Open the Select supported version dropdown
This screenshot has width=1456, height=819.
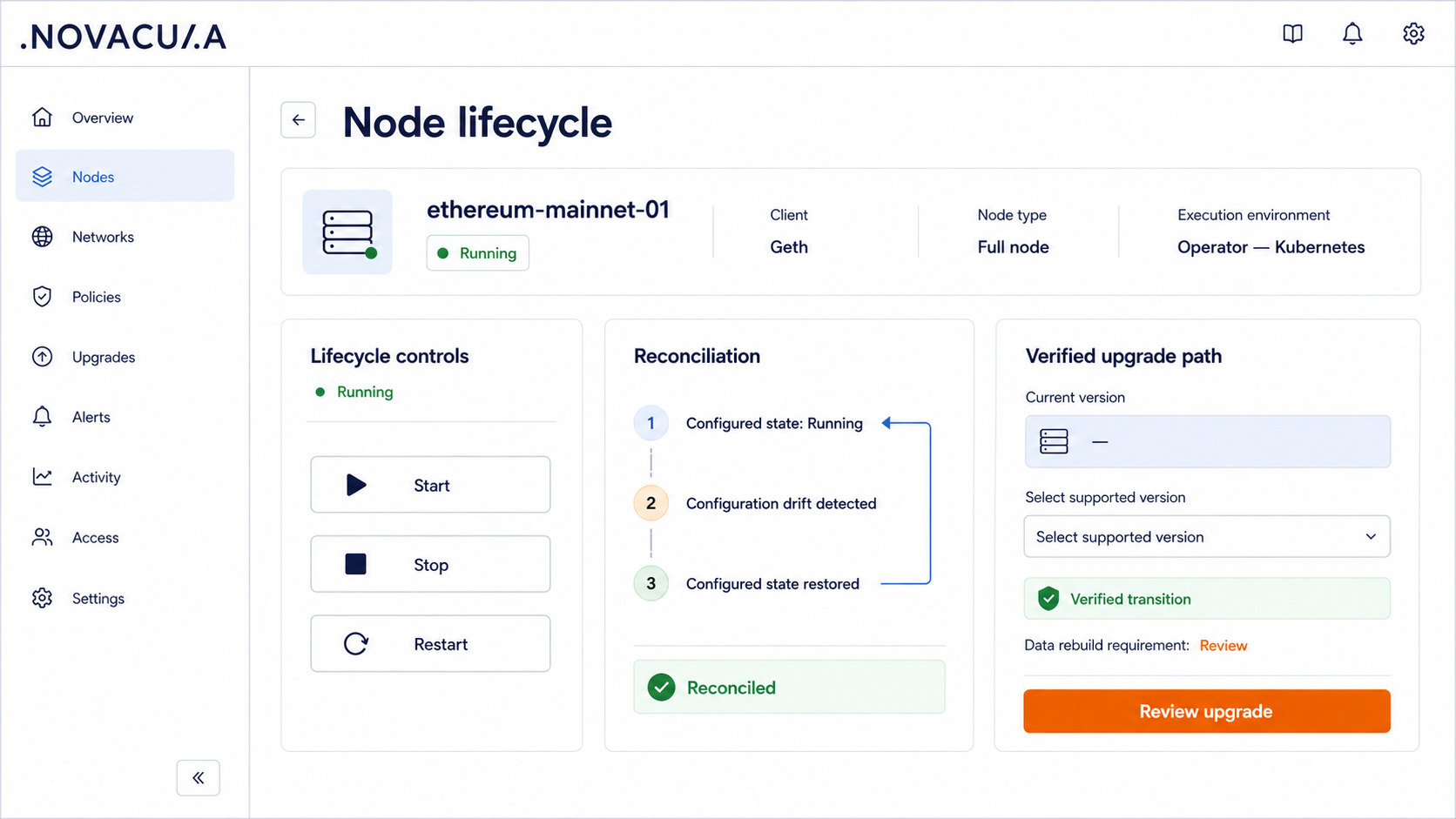coord(1207,537)
